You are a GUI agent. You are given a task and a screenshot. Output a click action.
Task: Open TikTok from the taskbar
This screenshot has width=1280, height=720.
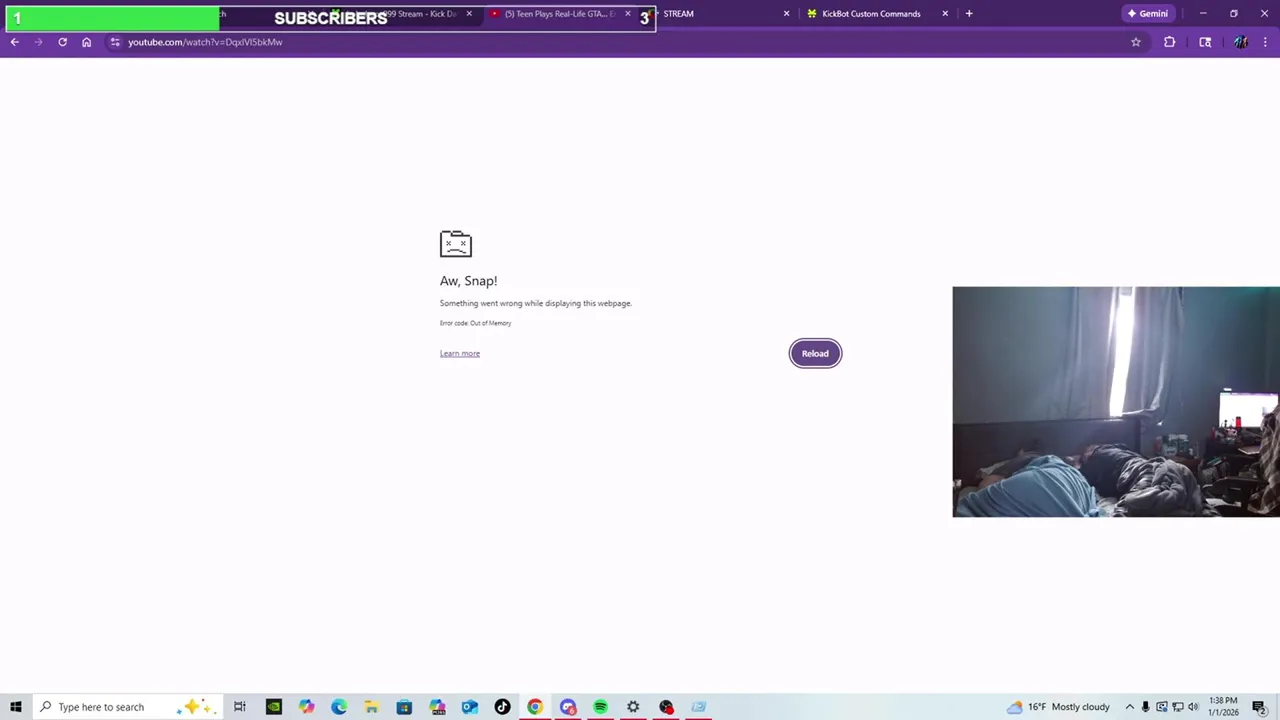502,707
